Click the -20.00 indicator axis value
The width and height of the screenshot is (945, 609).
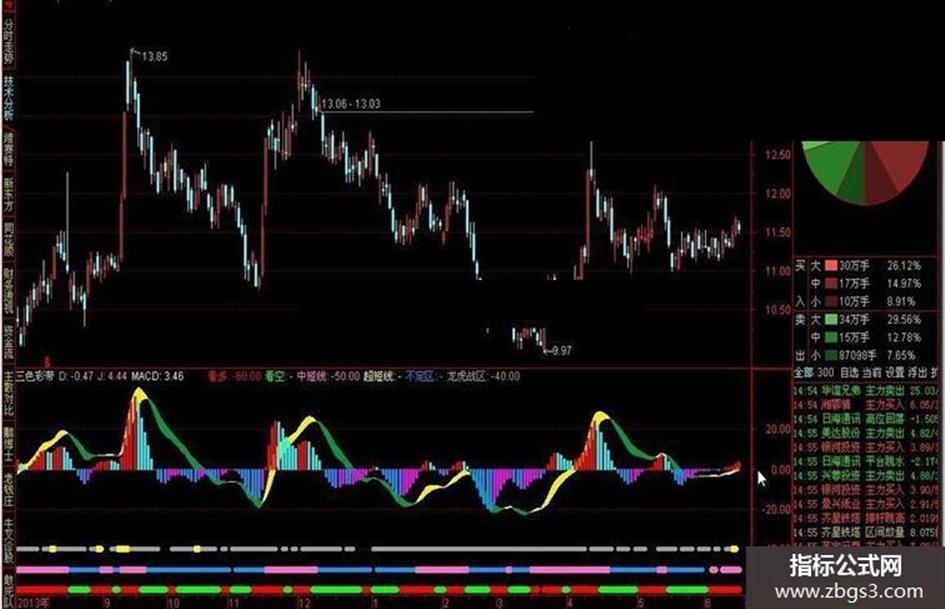click(776, 510)
